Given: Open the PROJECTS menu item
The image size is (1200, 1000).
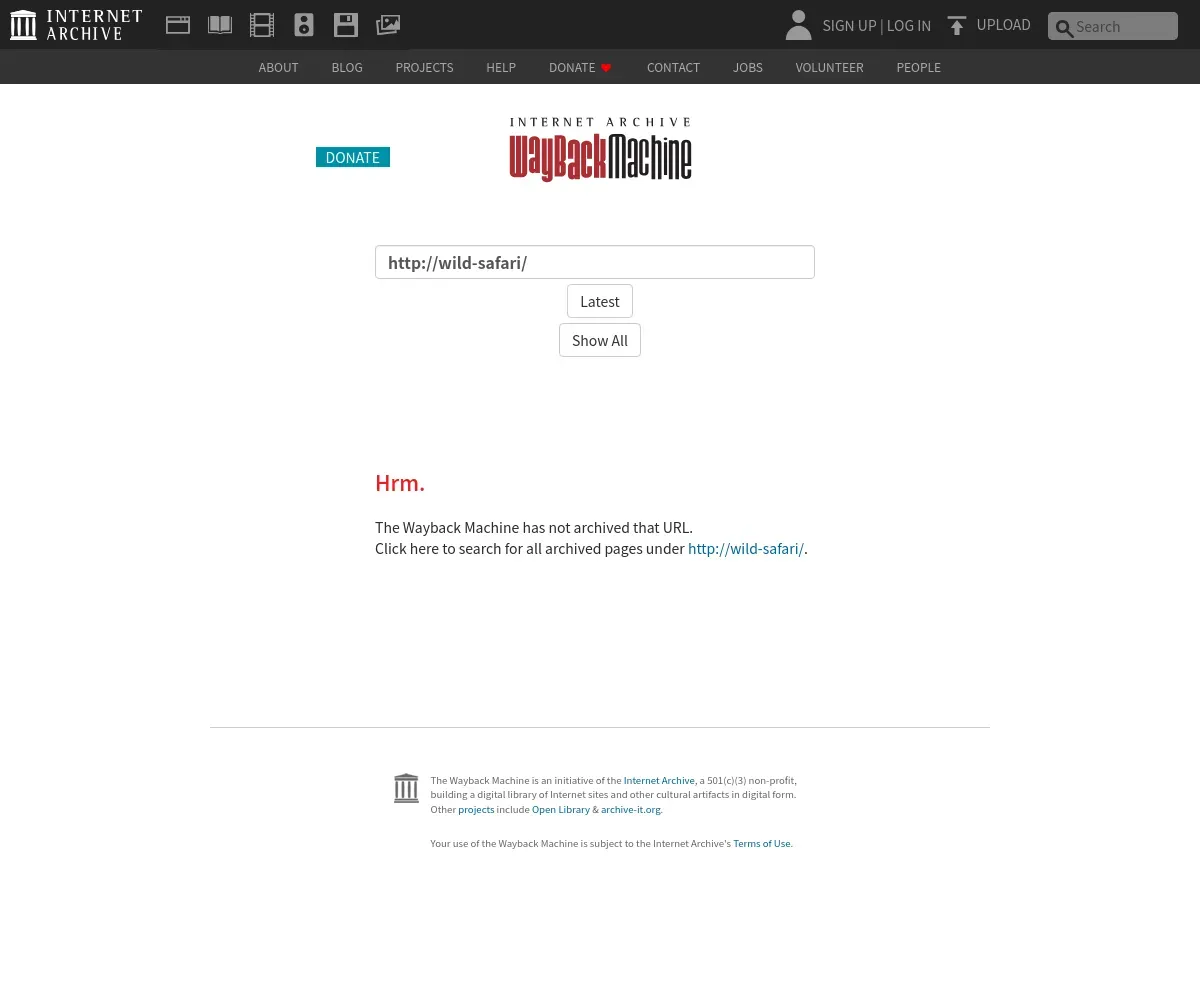Looking at the screenshot, I should tap(424, 67).
